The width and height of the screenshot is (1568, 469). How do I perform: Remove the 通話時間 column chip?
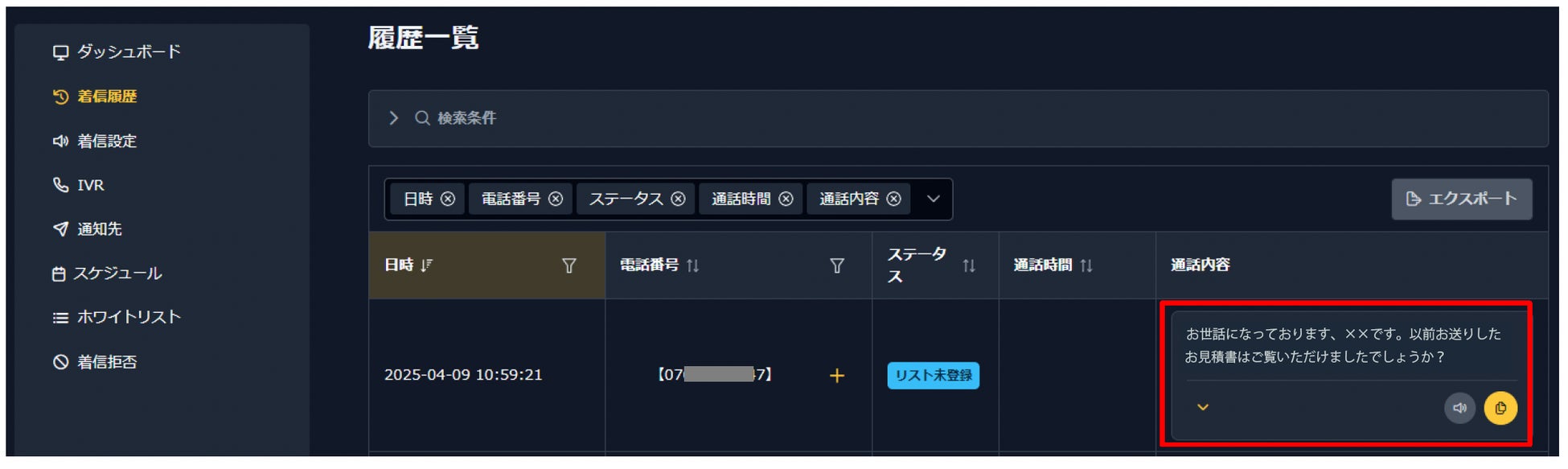coord(786,199)
